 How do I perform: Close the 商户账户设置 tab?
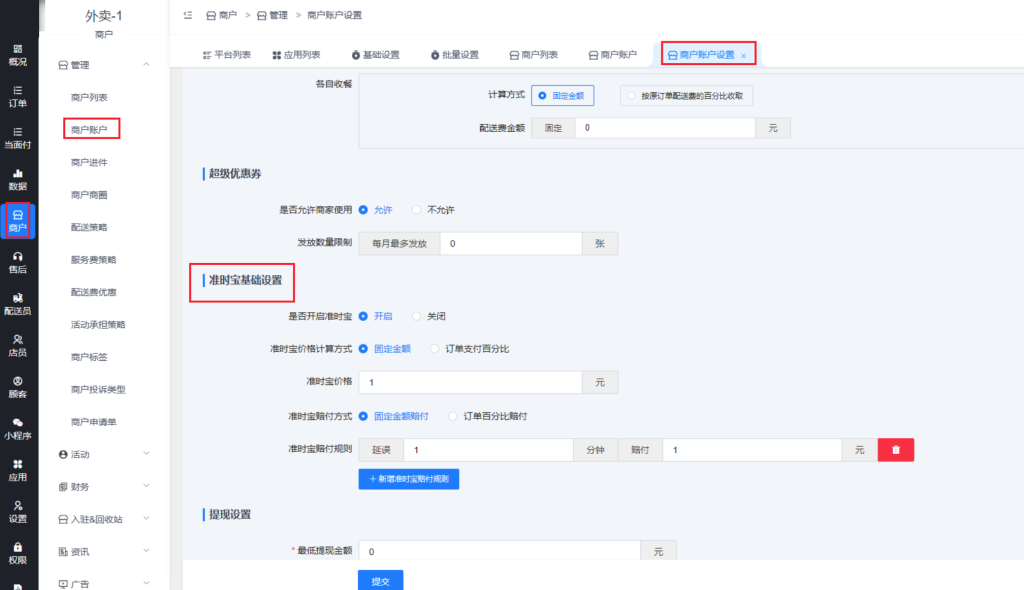coord(743,55)
